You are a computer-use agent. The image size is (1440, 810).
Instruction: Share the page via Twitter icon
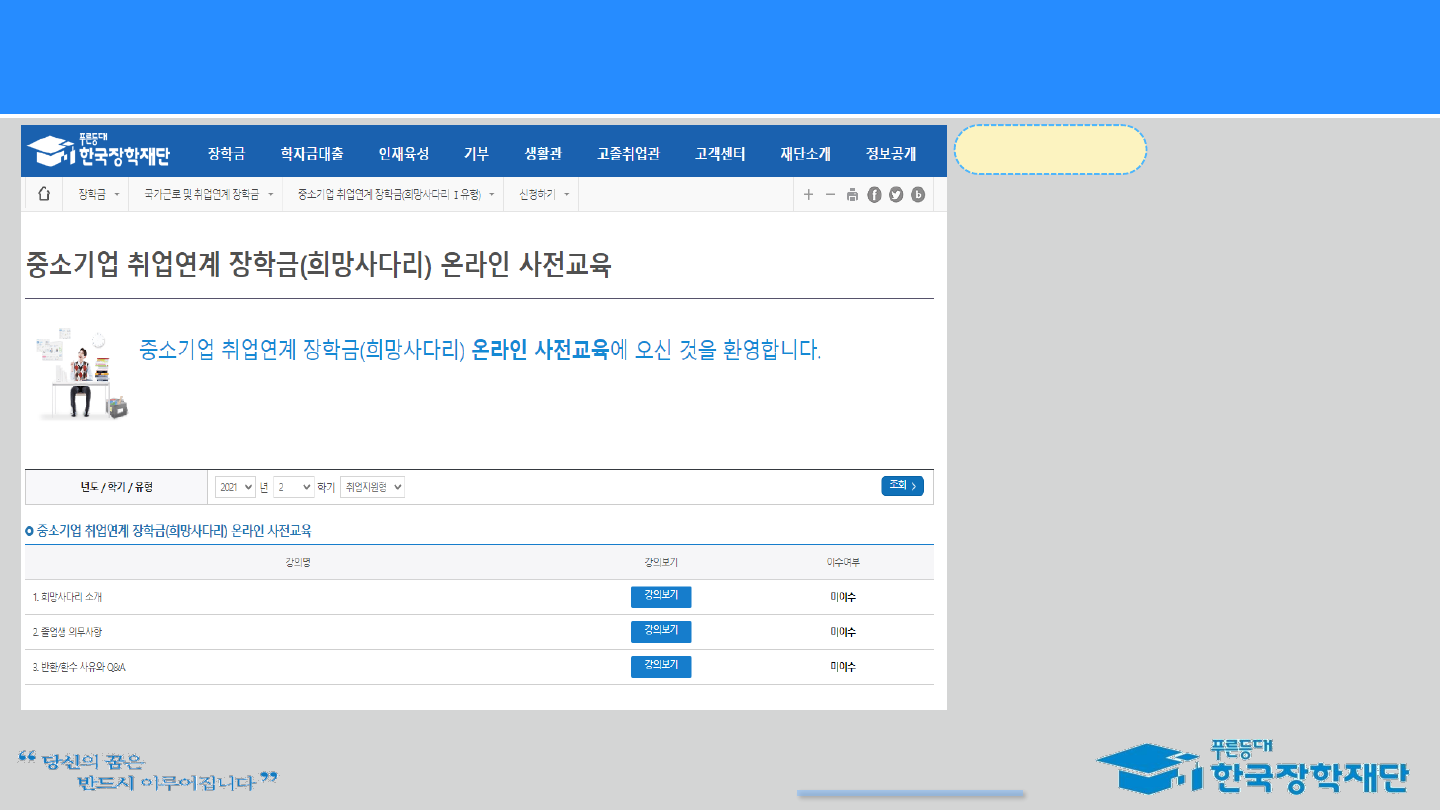pos(896,195)
